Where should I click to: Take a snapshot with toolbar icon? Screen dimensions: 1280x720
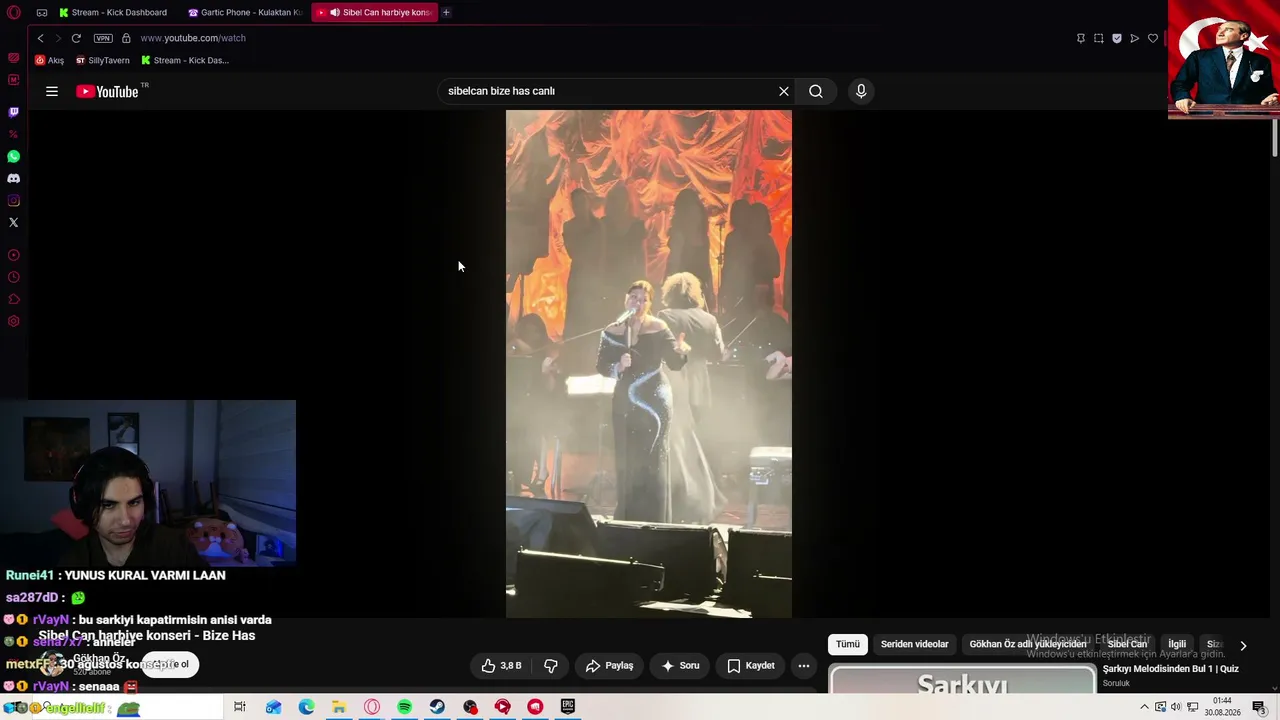pyautogui.click(x=1099, y=38)
